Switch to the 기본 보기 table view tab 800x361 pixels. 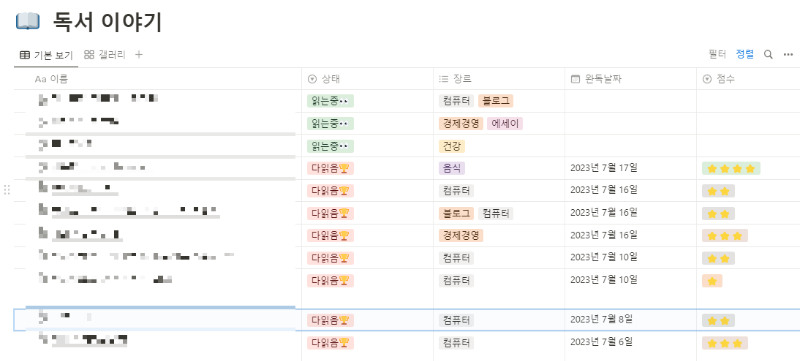click(x=46, y=55)
